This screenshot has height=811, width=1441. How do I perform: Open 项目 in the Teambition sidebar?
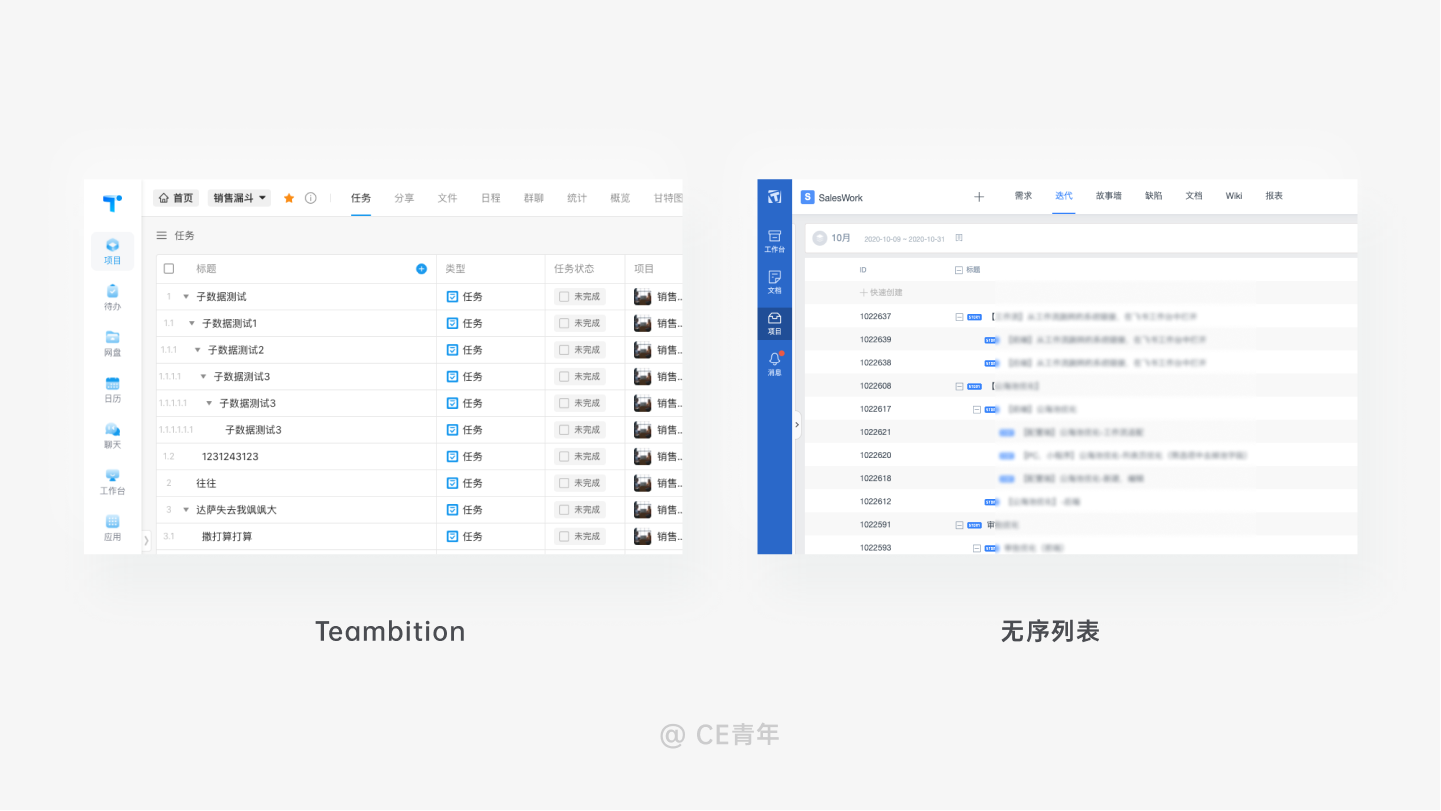[x=112, y=251]
